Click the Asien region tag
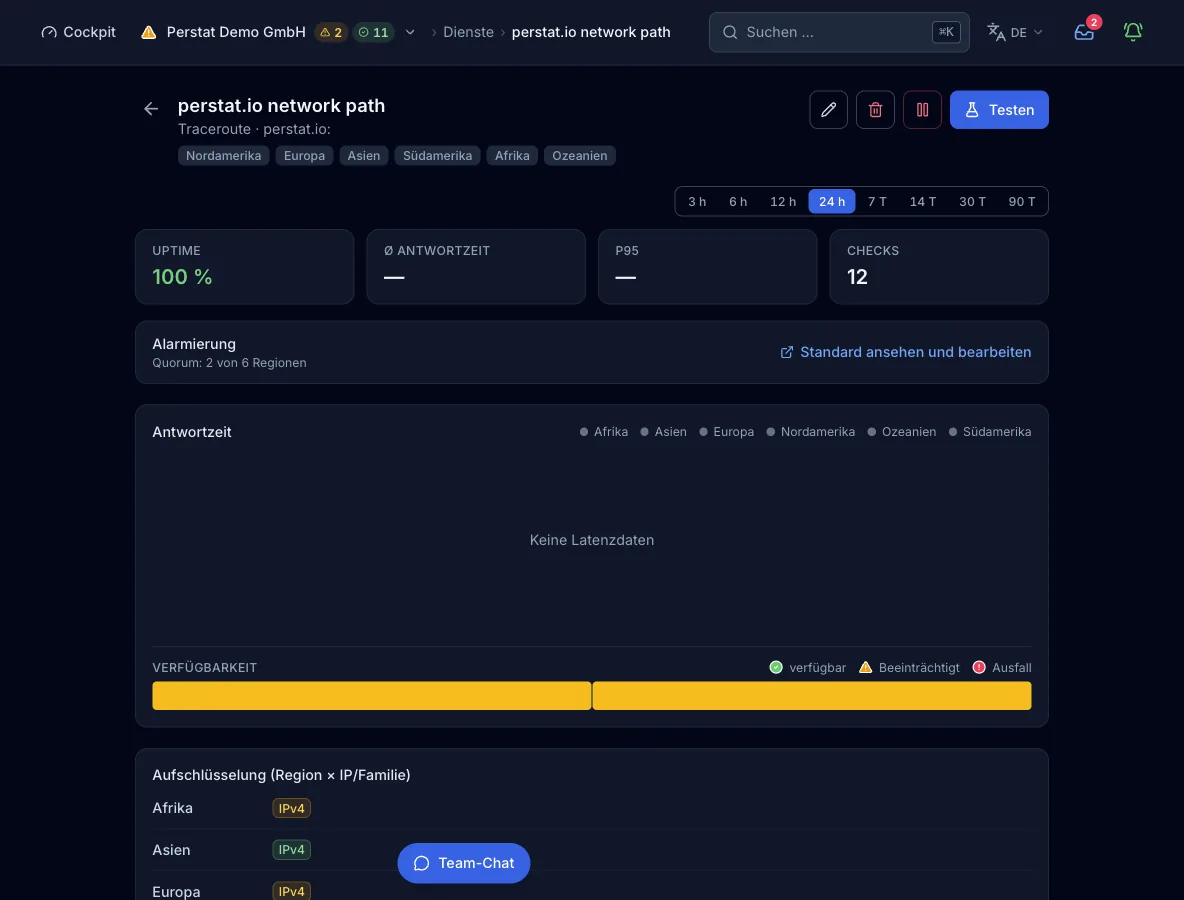 364,156
